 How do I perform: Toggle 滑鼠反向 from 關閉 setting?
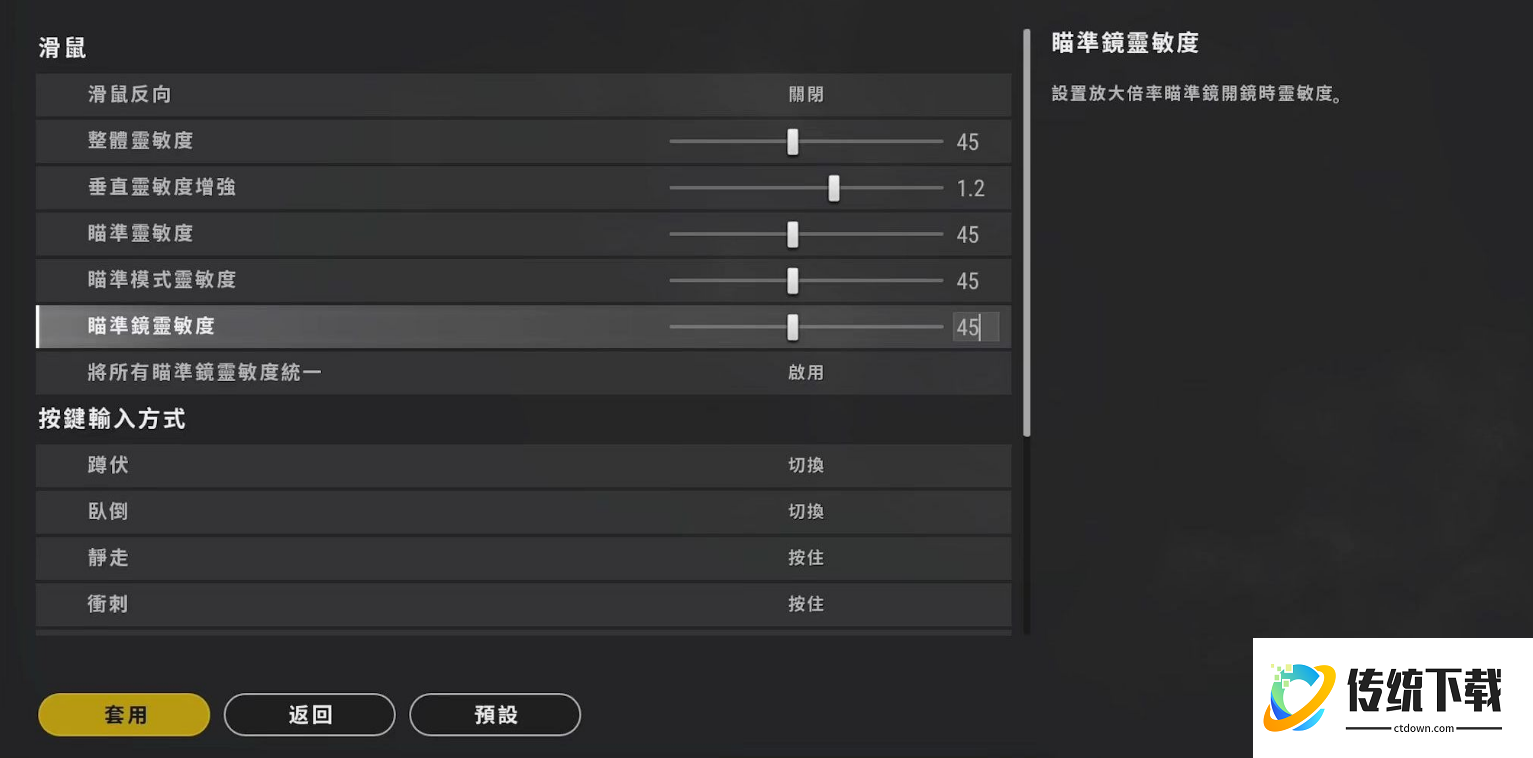[x=806, y=95]
